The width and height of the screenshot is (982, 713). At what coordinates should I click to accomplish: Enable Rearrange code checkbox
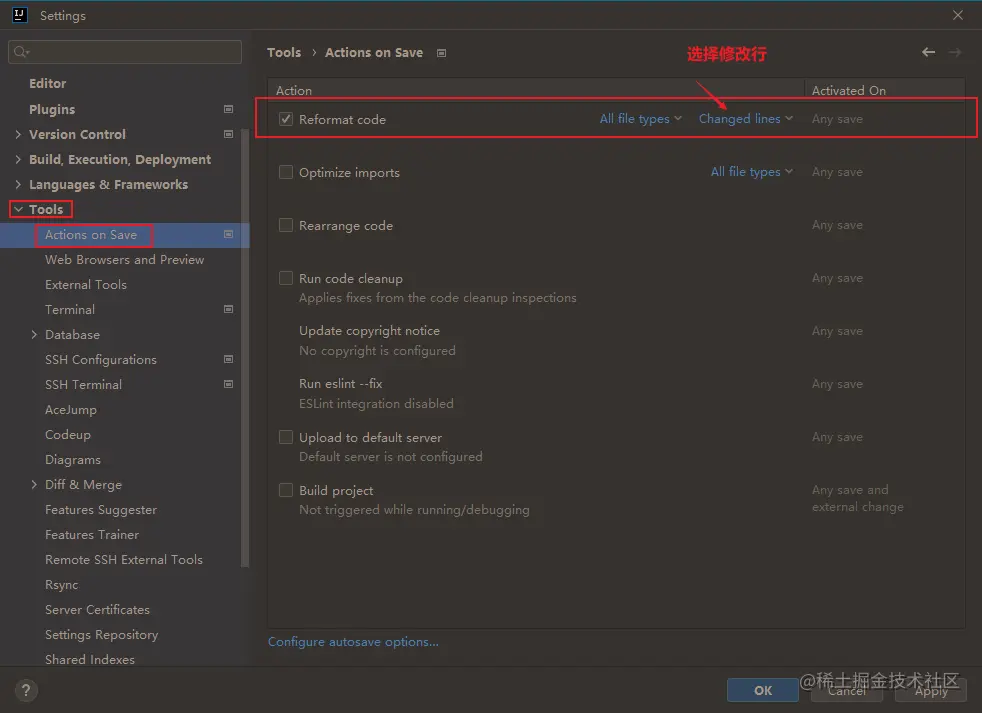(286, 225)
